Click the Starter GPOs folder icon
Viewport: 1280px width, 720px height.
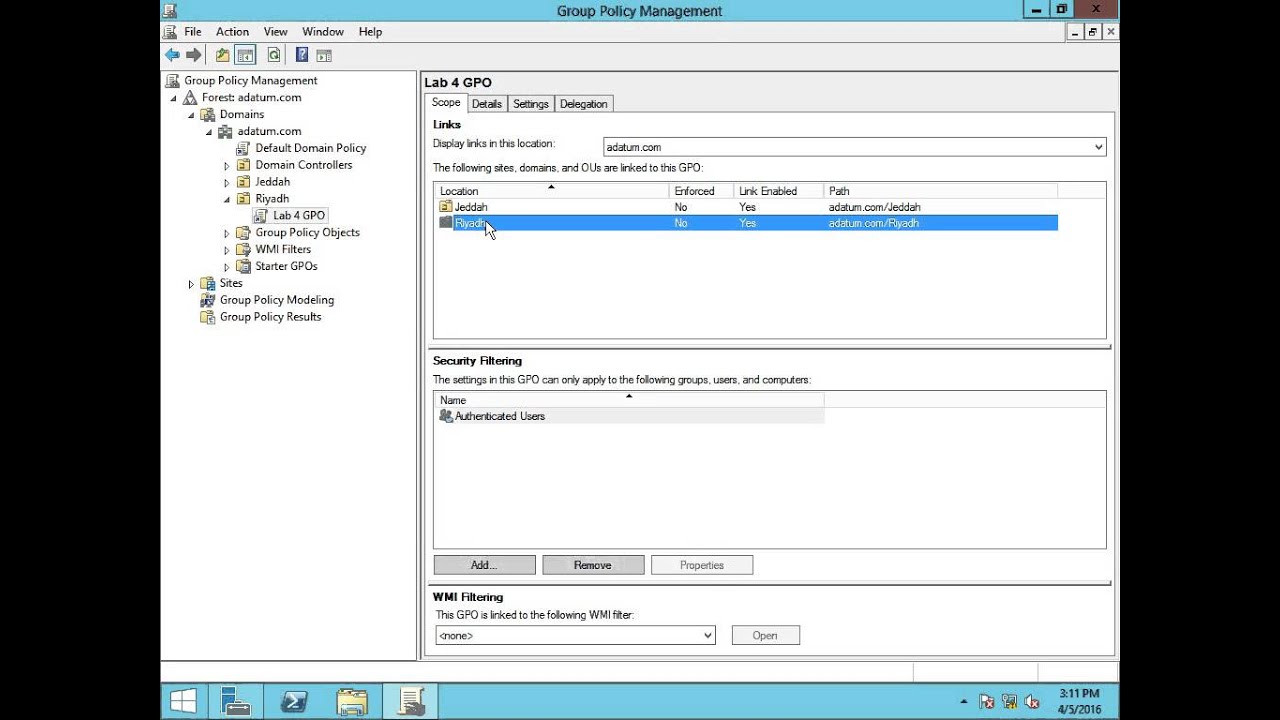coord(243,266)
